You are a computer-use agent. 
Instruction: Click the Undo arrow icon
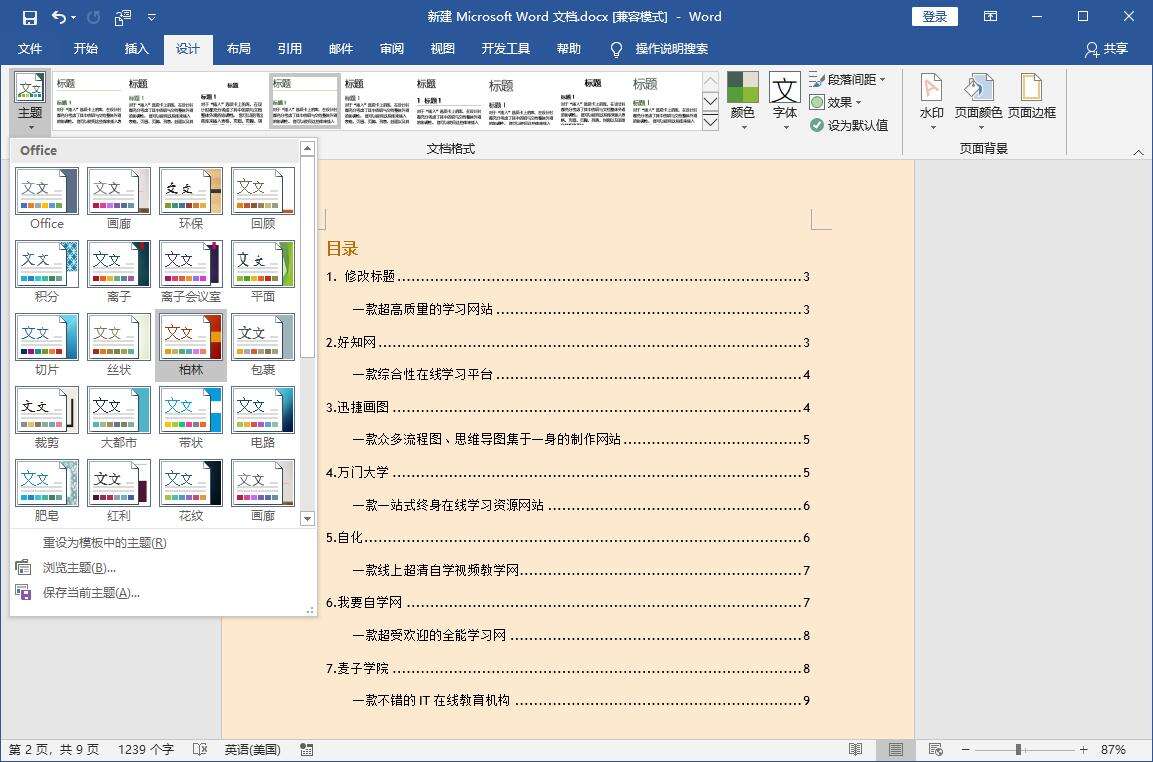click(x=59, y=17)
